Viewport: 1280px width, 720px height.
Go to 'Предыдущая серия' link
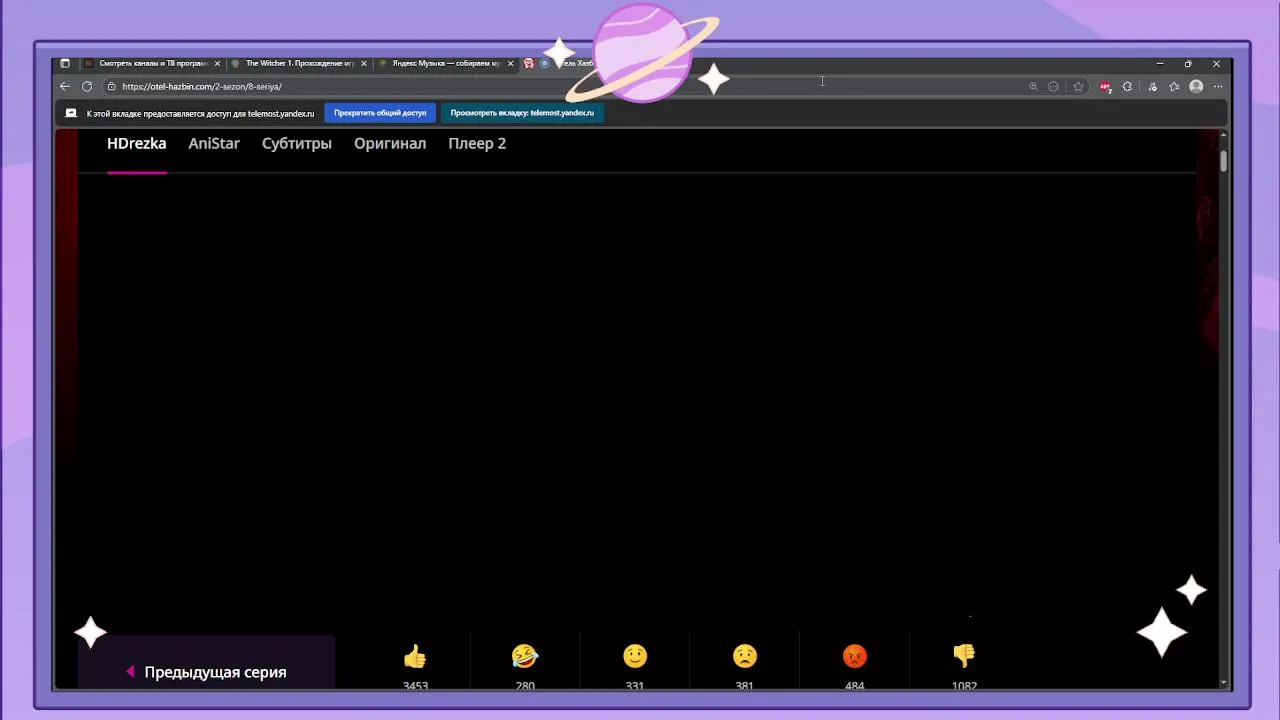coord(206,672)
